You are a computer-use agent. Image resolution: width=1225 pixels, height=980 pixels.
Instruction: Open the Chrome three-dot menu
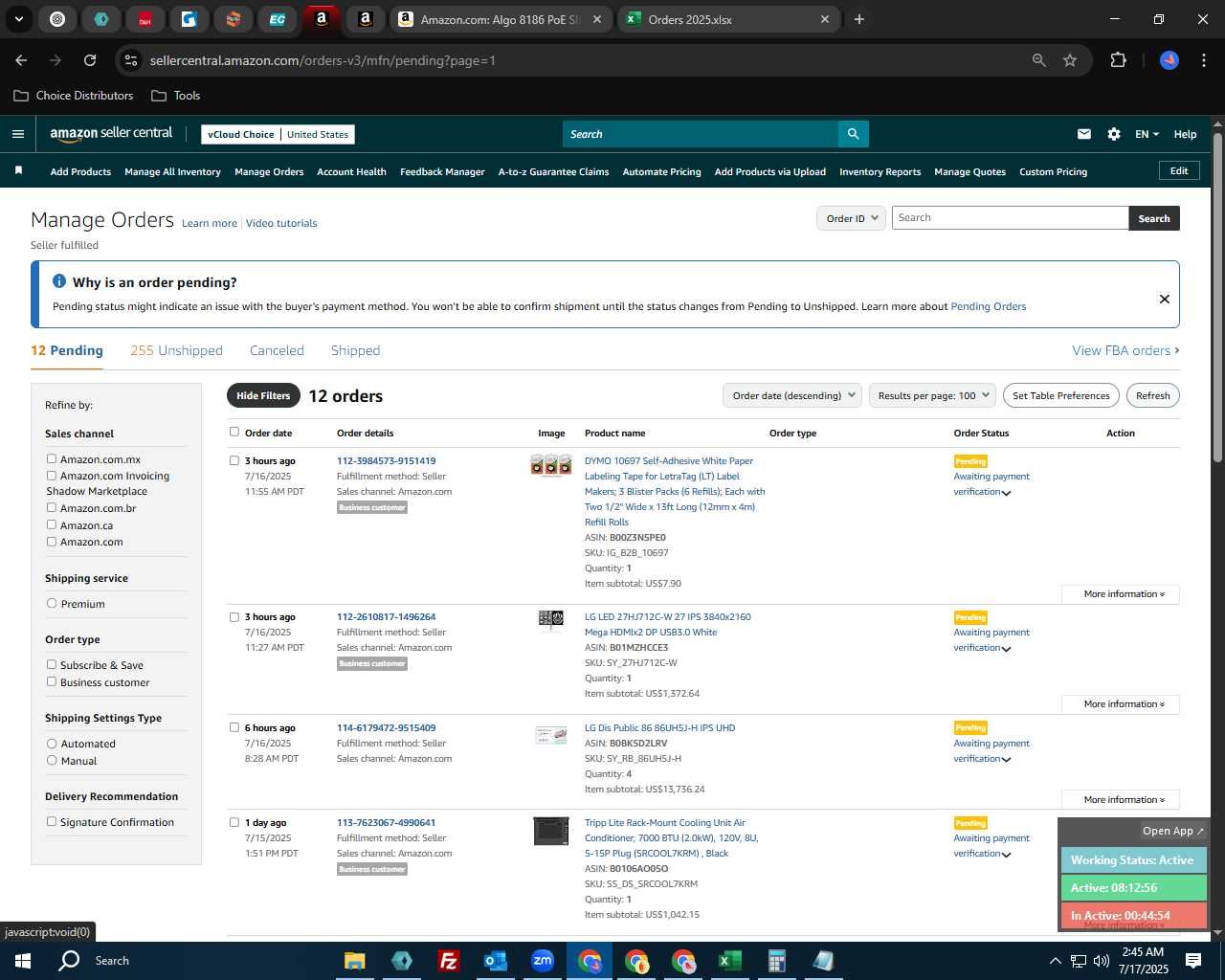[1202, 60]
